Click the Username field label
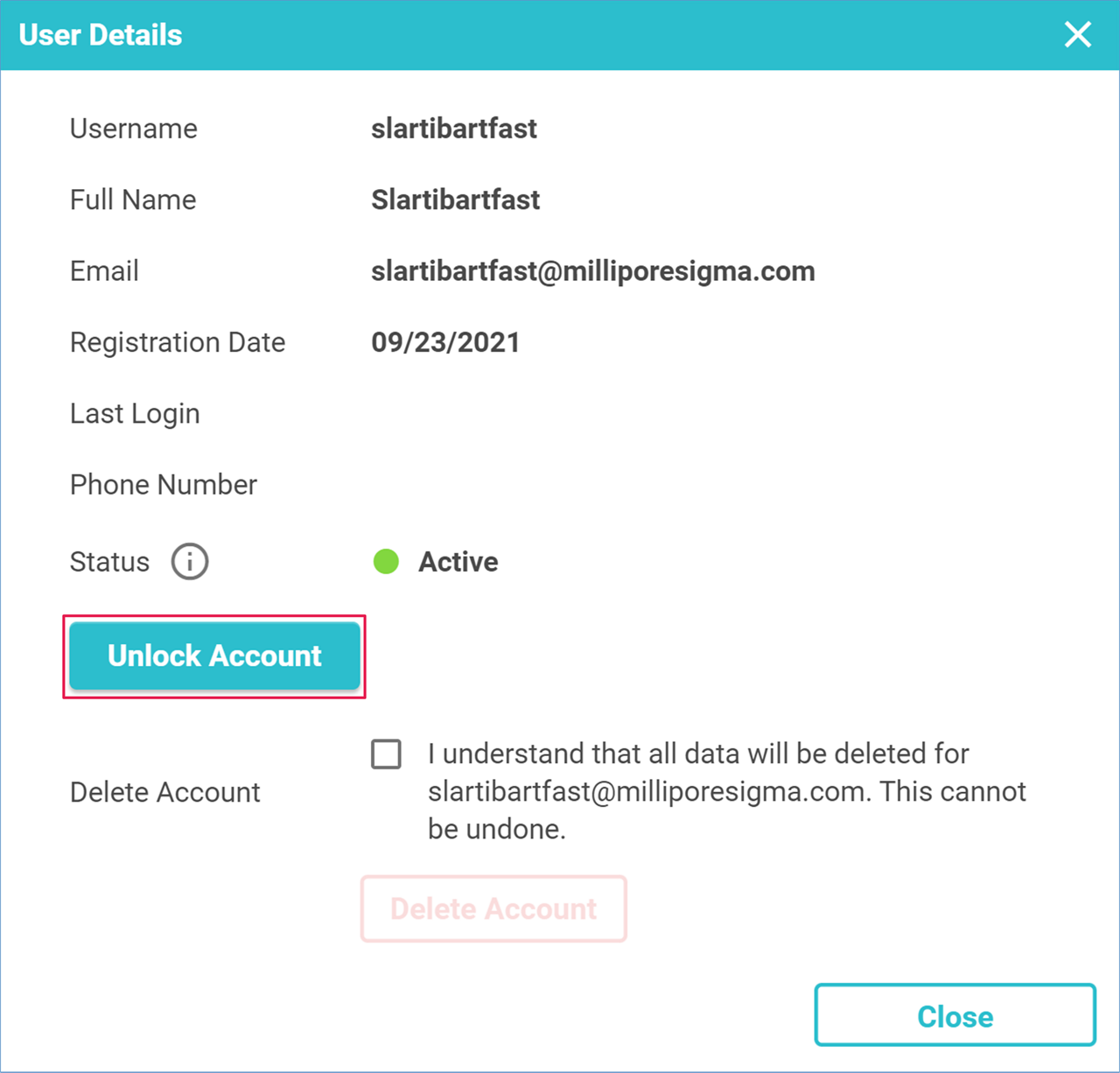 point(134,129)
